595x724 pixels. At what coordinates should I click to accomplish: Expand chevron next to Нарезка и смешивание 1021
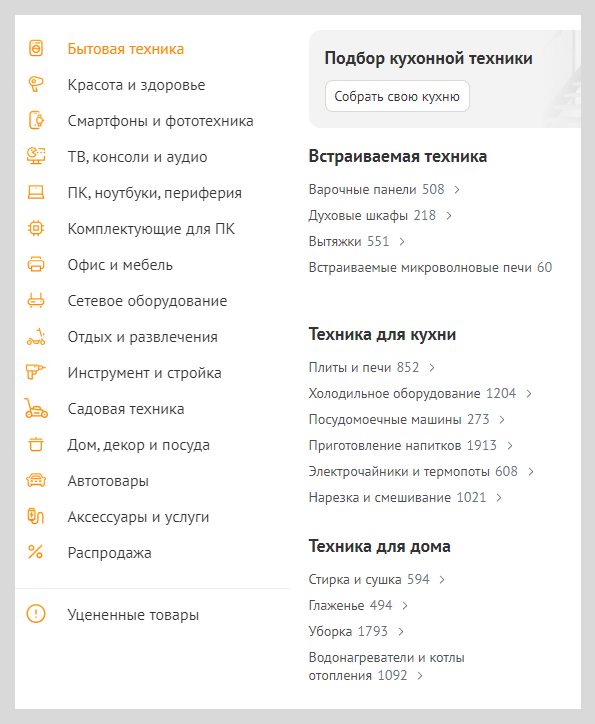click(499, 497)
